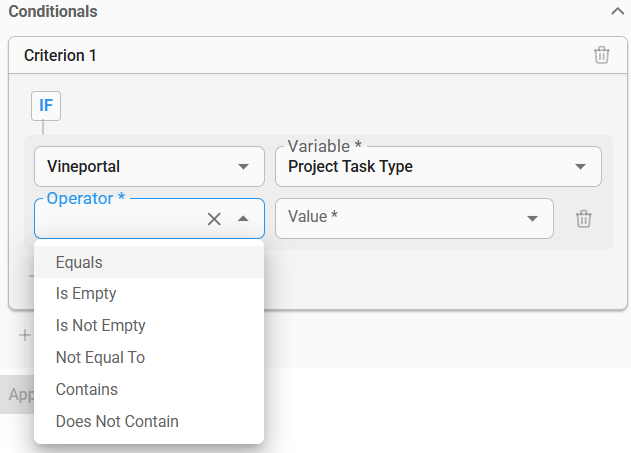Remove the condition row with trash icon

click(584, 219)
